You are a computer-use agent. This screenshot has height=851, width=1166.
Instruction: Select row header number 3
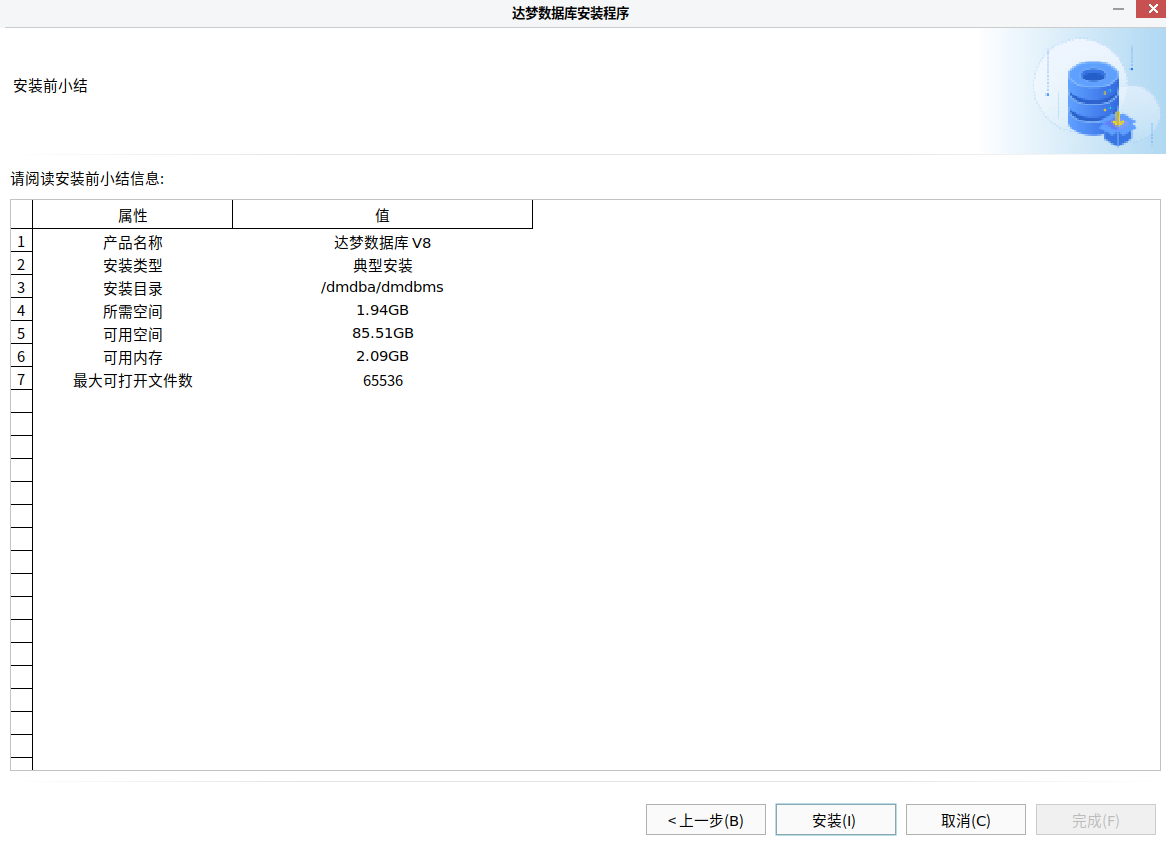21,288
